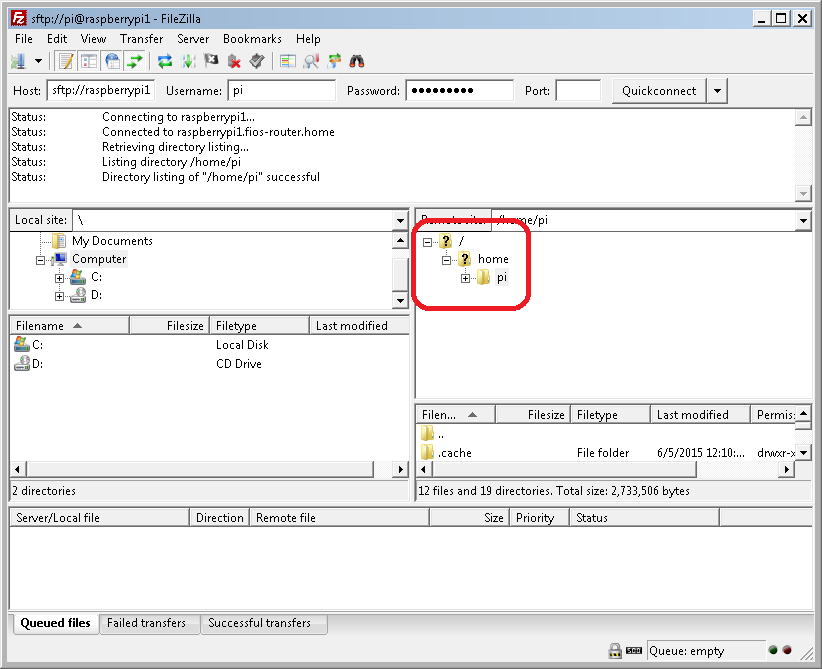Image resolution: width=822 pixels, height=669 pixels.
Task: Click the green activity indicator light
Action: pos(773,650)
